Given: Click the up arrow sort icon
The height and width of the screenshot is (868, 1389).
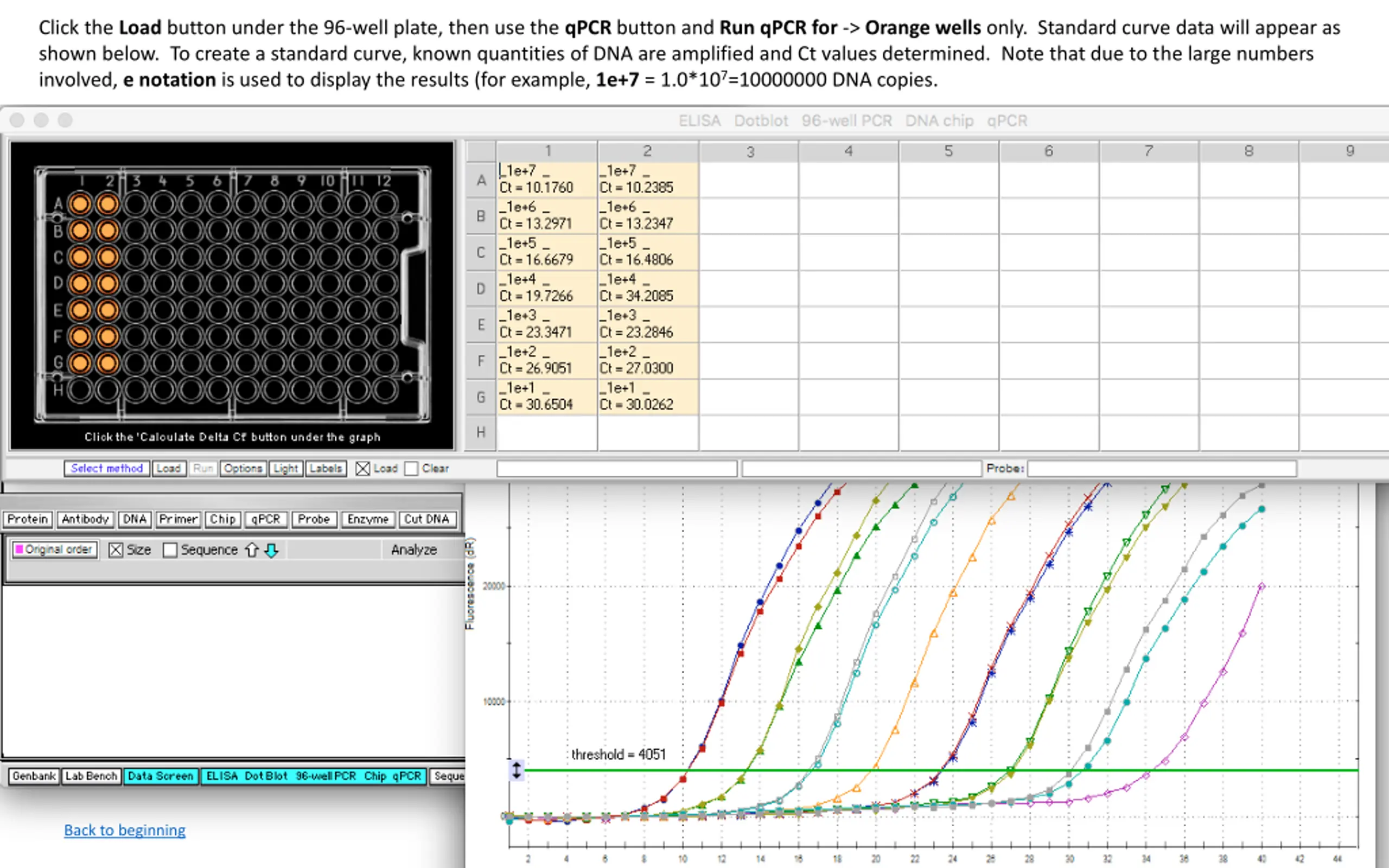Looking at the screenshot, I should click(251, 550).
